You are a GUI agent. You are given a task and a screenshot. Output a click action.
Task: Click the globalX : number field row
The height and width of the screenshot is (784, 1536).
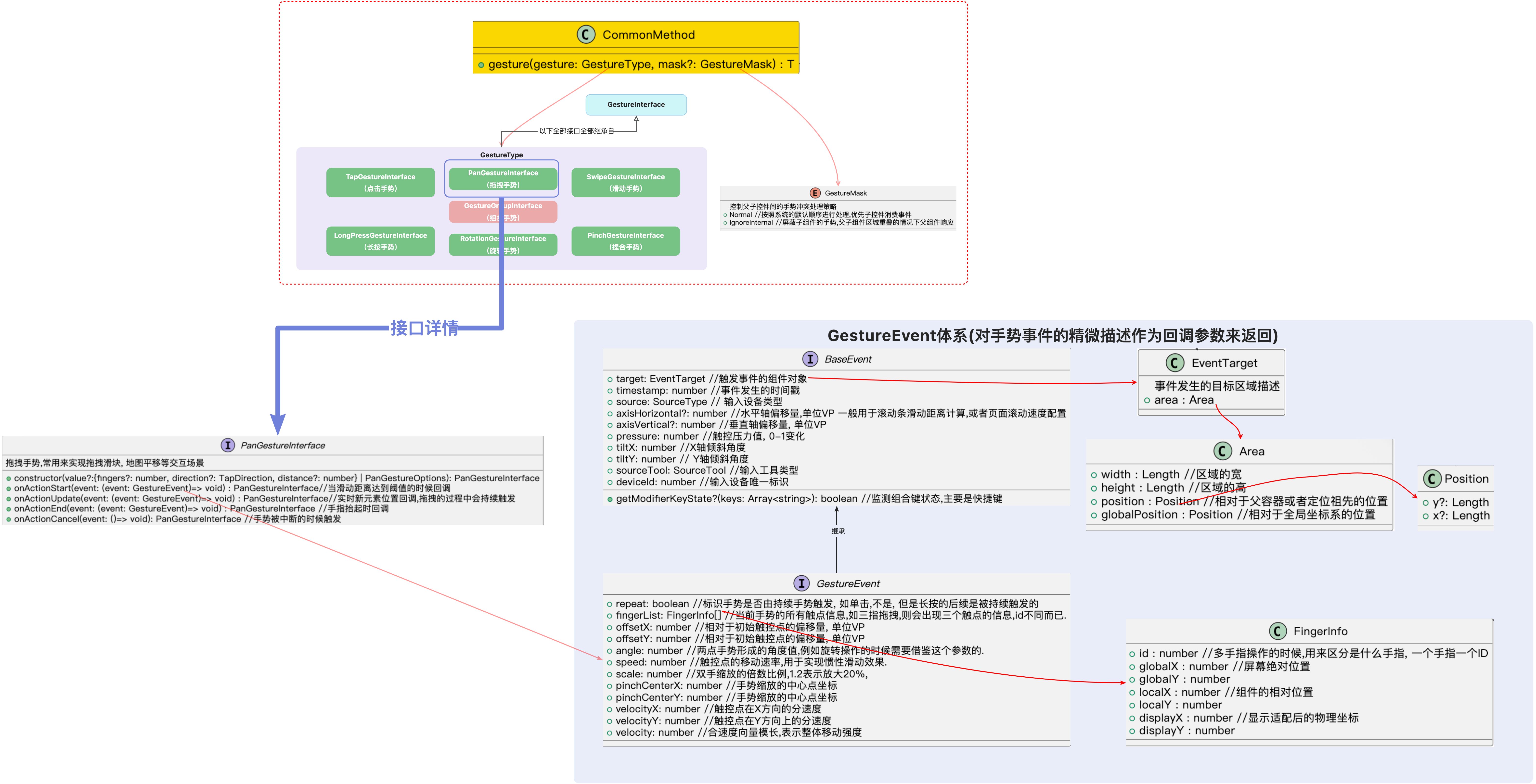pyautogui.click(x=1219, y=667)
